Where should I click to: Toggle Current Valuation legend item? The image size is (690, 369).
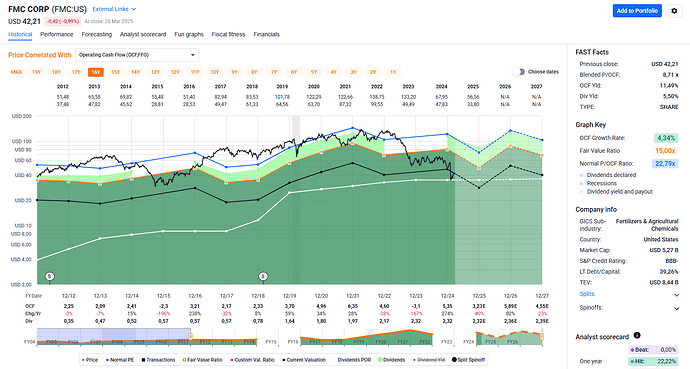pyautogui.click(x=304, y=360)
